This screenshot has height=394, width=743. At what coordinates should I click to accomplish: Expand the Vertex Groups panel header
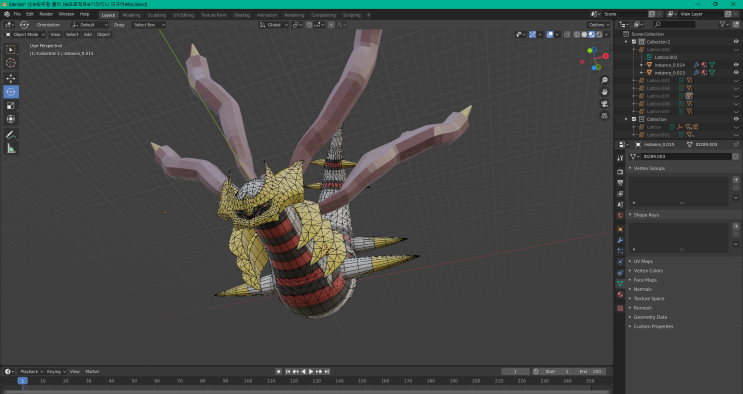click(649, 168)
